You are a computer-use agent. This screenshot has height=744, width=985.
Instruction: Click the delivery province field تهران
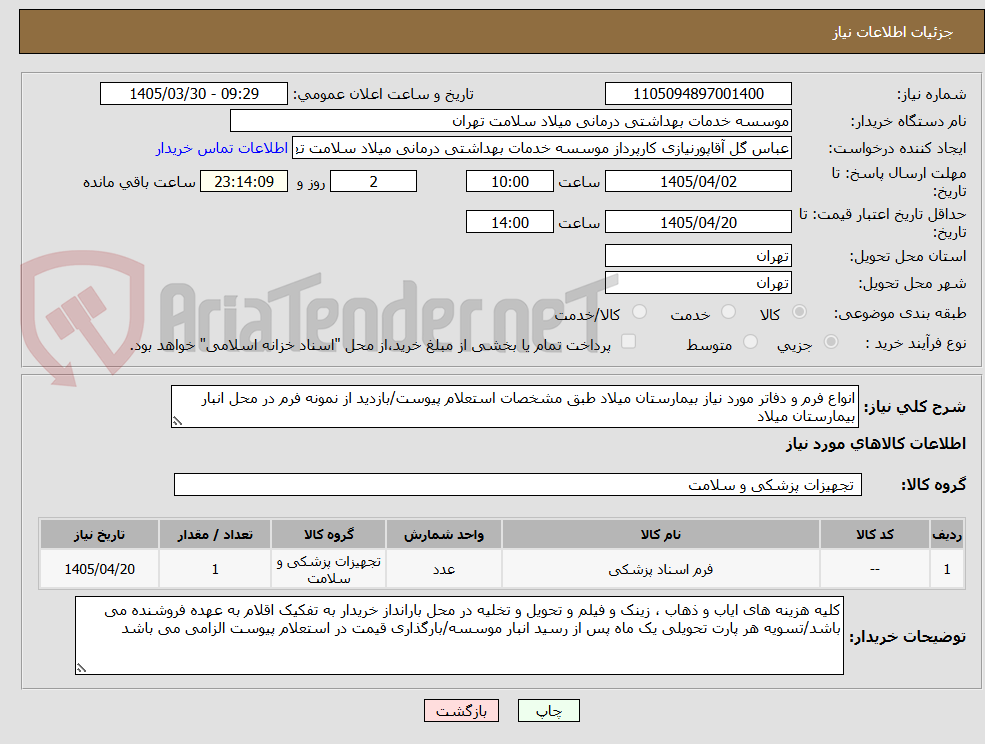(x=698, y=256)
